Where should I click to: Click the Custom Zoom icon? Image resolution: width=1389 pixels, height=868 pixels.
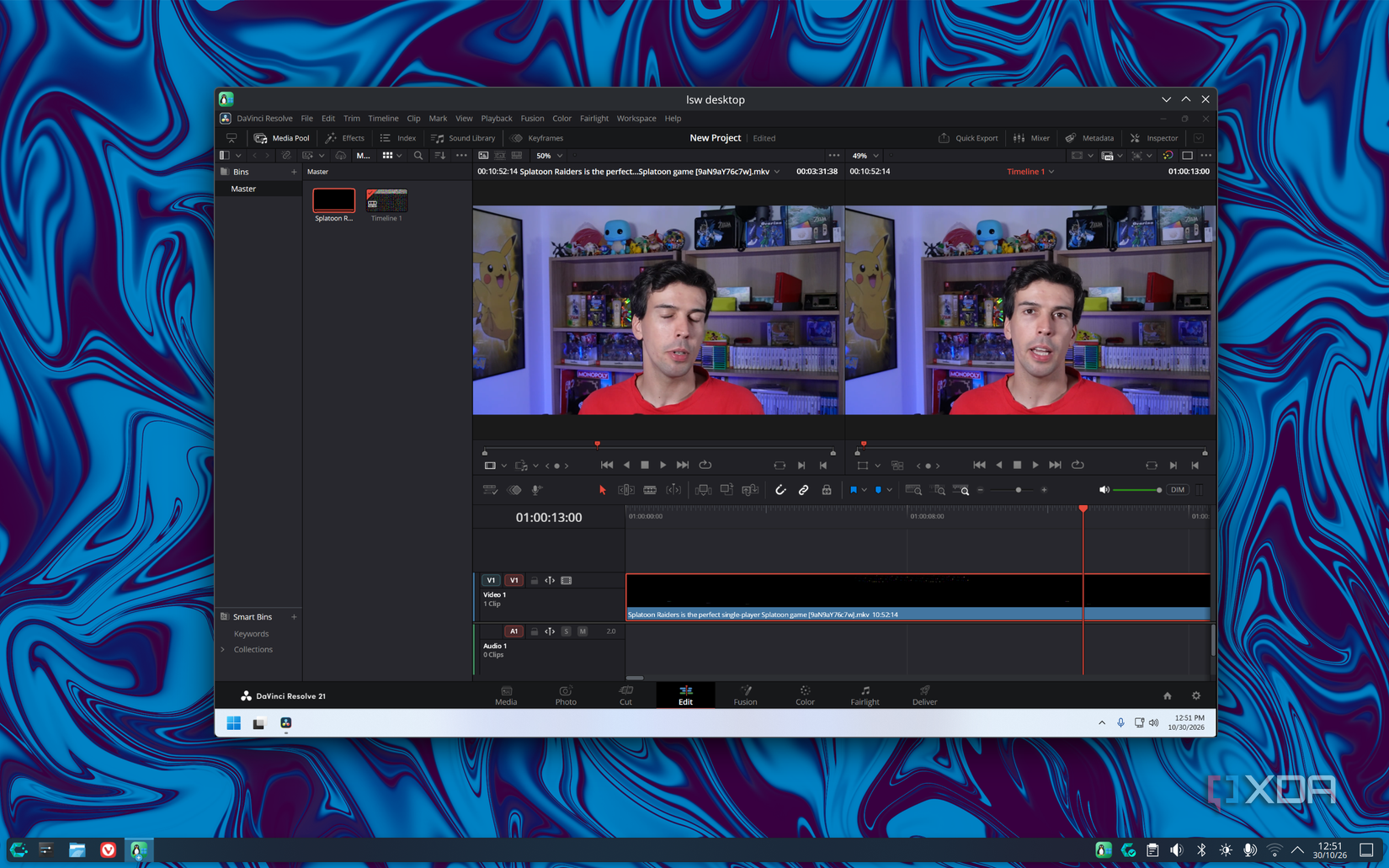click(961, 490)
